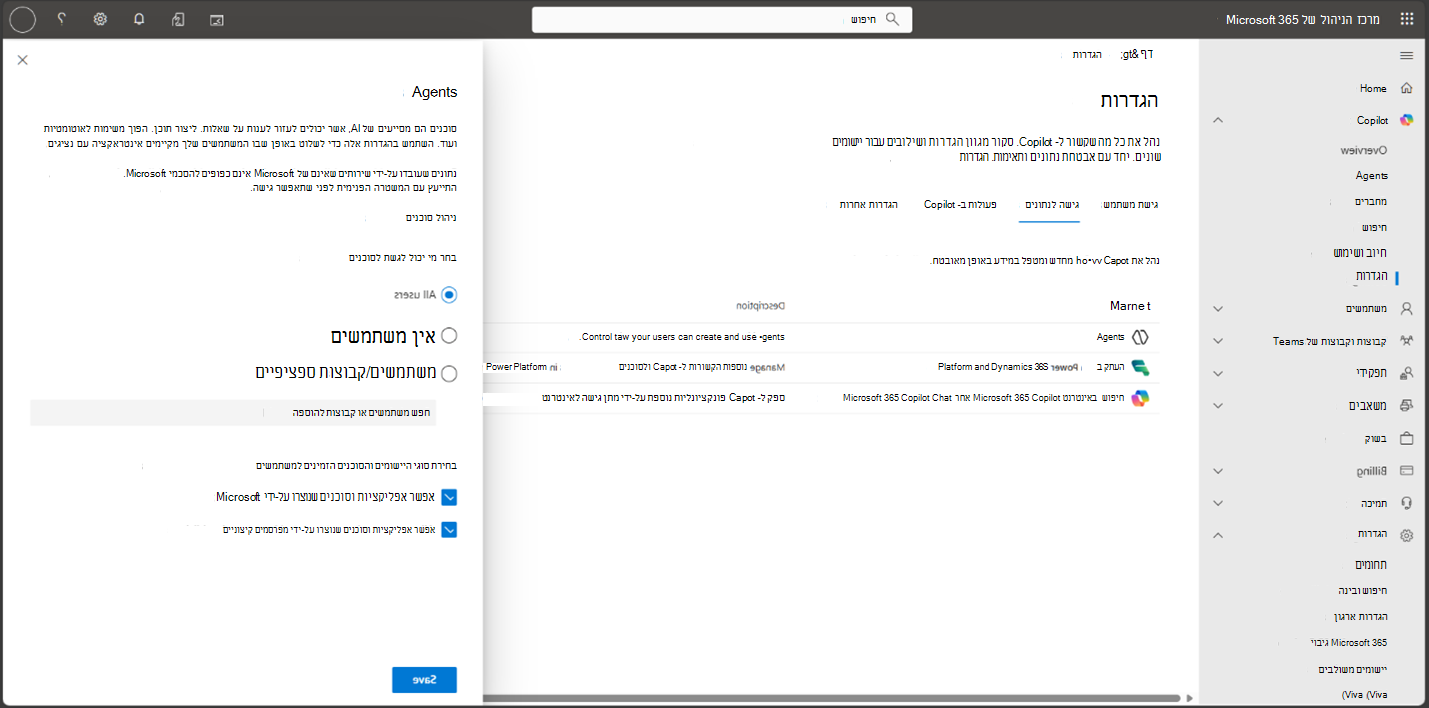Open notifications bell icon
The height and width of the screenshot is (708, 1429).
[139, 19]
